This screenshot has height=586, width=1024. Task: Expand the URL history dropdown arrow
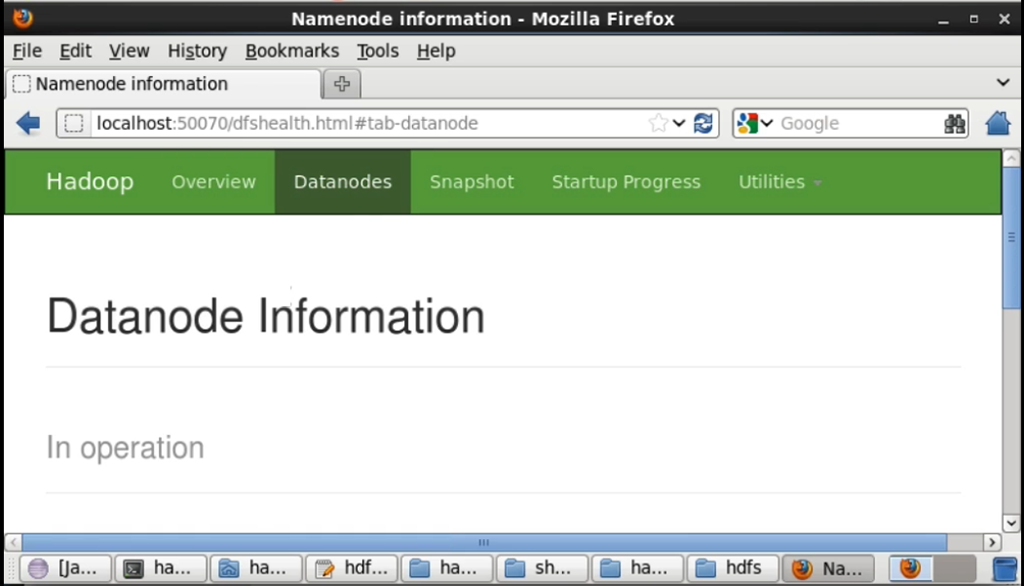[679, 123]
